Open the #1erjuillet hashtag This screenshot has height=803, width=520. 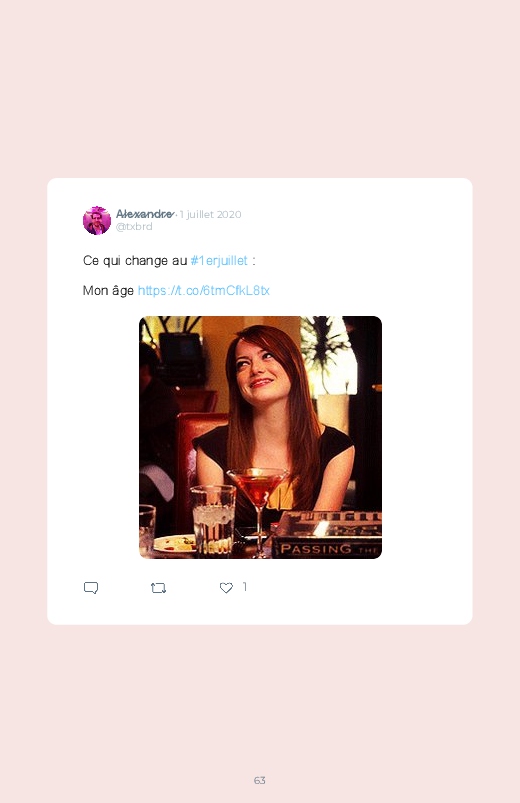pos(219,261)
